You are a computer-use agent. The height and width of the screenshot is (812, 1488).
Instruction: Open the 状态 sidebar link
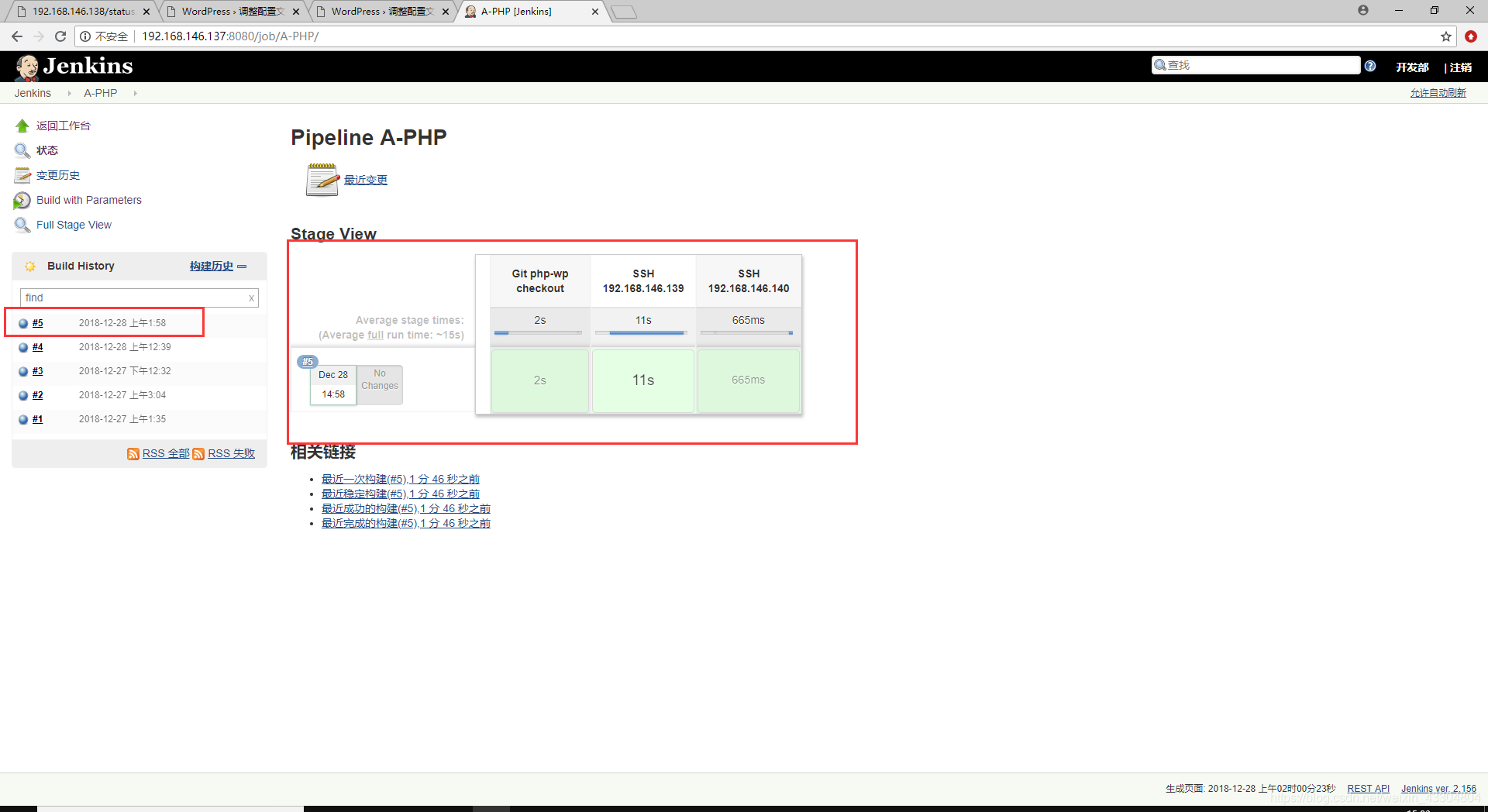(x=47, y=150)
